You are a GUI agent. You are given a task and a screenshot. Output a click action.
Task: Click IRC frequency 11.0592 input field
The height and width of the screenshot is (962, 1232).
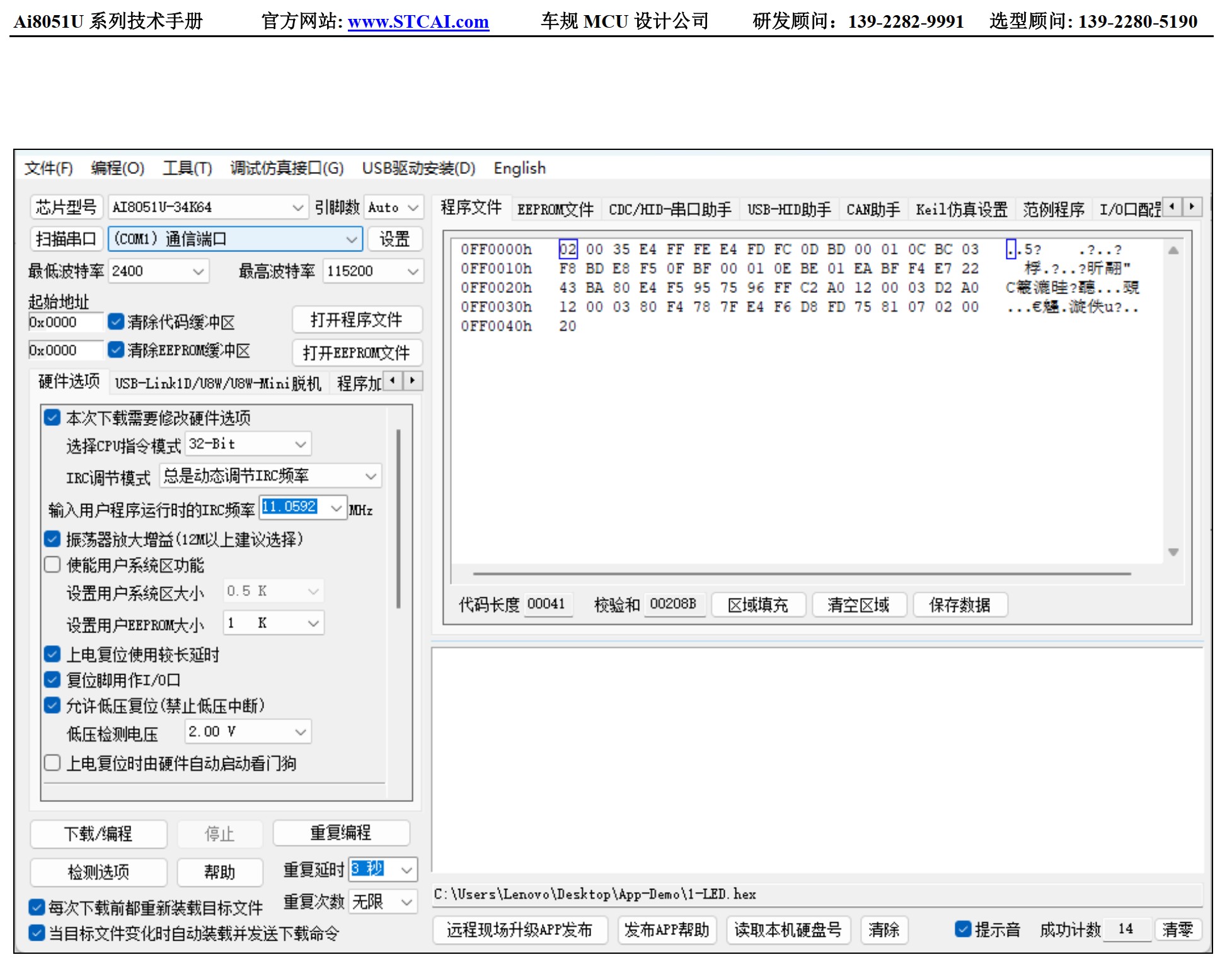coord(290,507)
